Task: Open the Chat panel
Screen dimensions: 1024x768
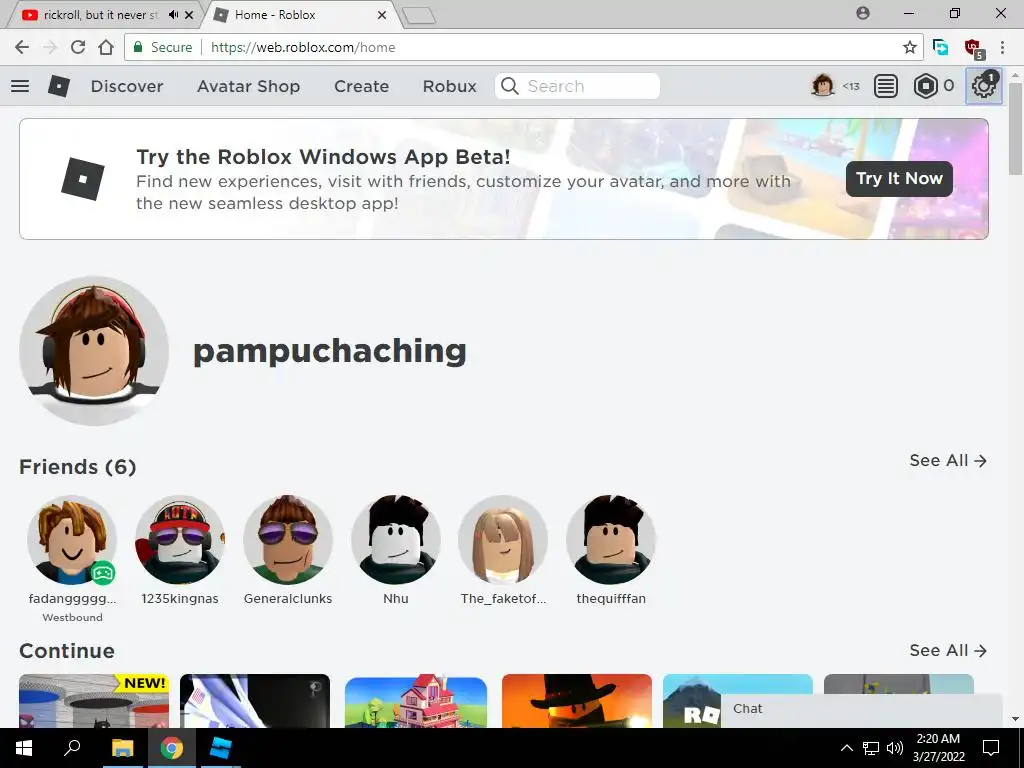Action: click(x=861, y=709)
